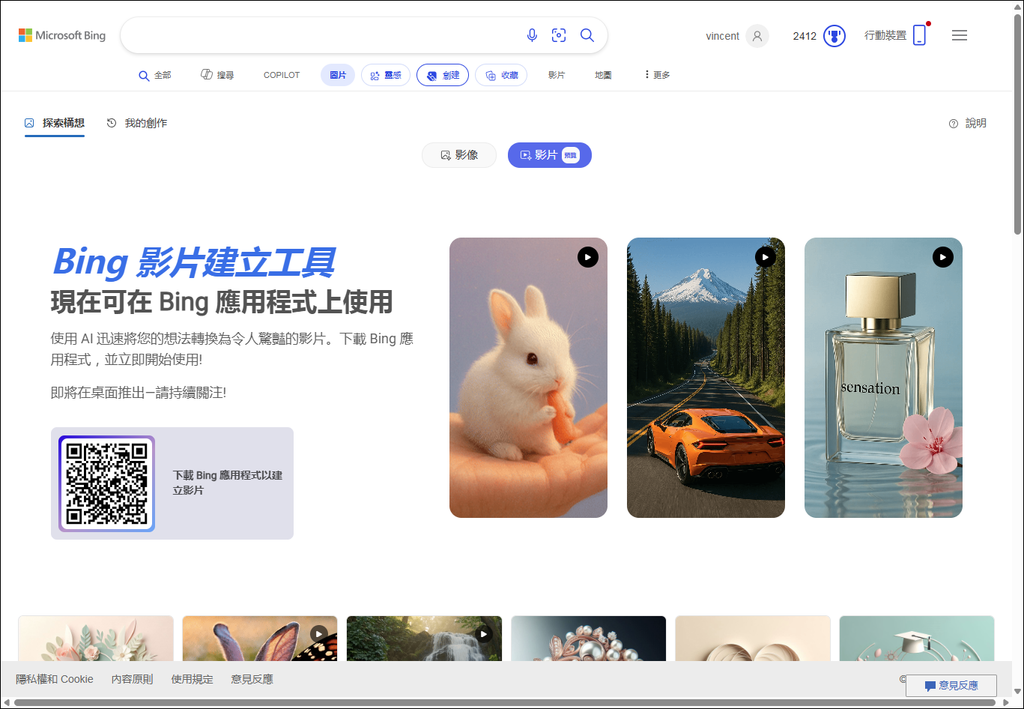Select the 搜尋 tab
This screenshot has height=709, width=1024.
[217, 75]
